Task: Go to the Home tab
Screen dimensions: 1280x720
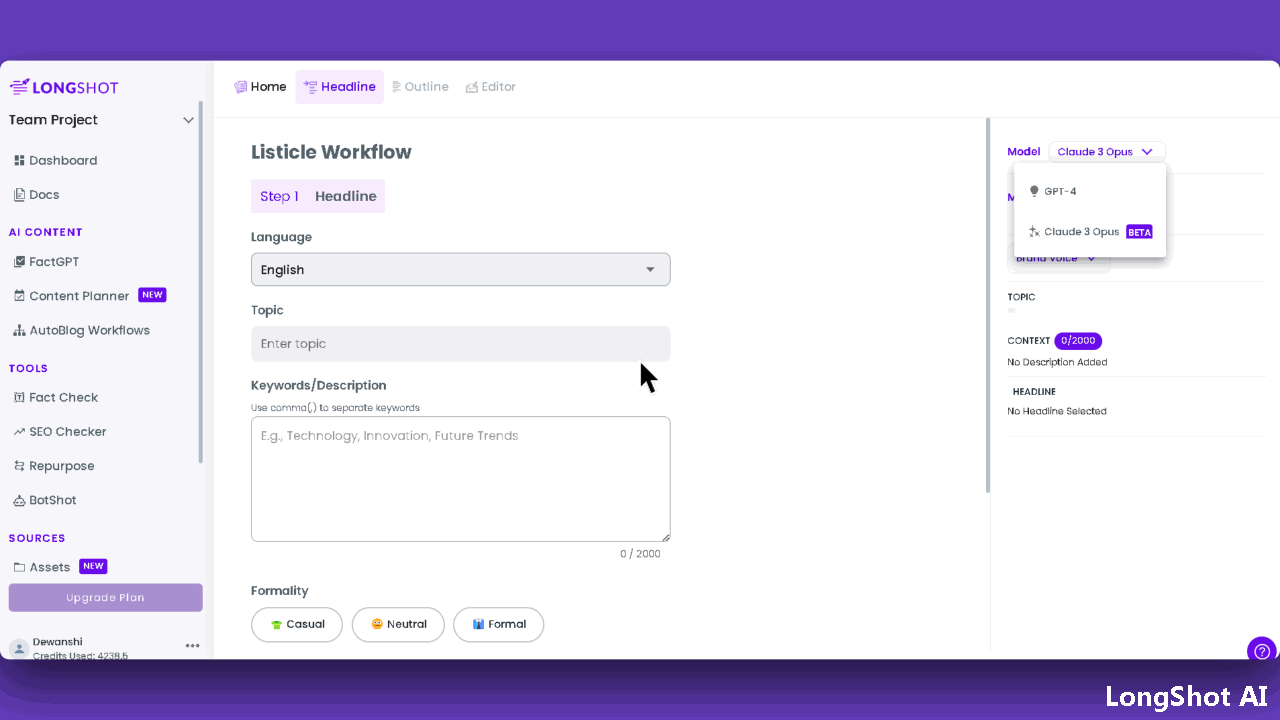Action: click(x=260, y=87)
